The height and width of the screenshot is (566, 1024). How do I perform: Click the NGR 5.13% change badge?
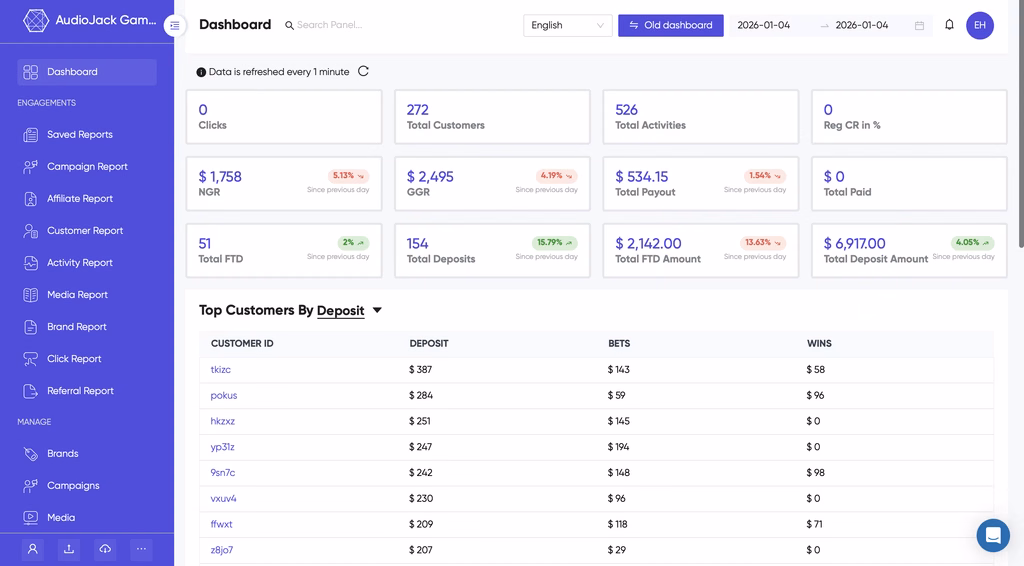[348, 176]
